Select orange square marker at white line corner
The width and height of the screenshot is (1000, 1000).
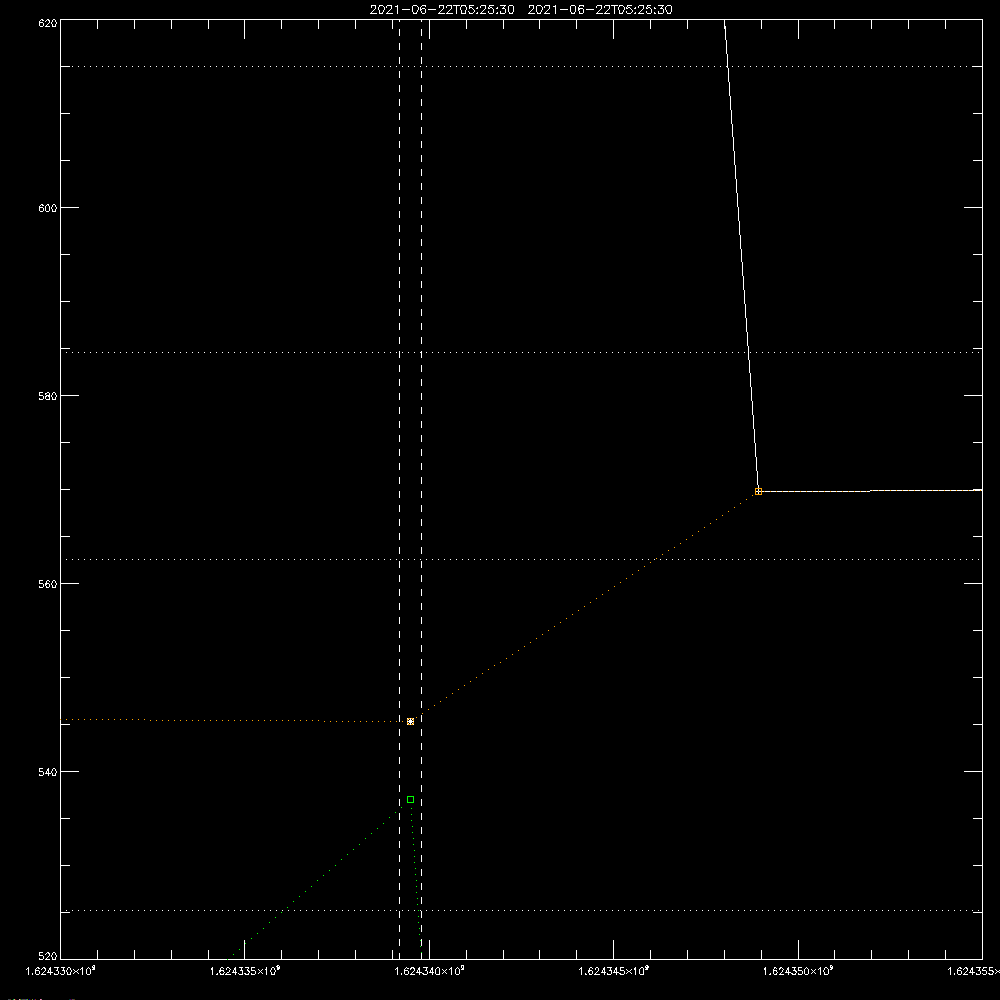coord(758,491)
